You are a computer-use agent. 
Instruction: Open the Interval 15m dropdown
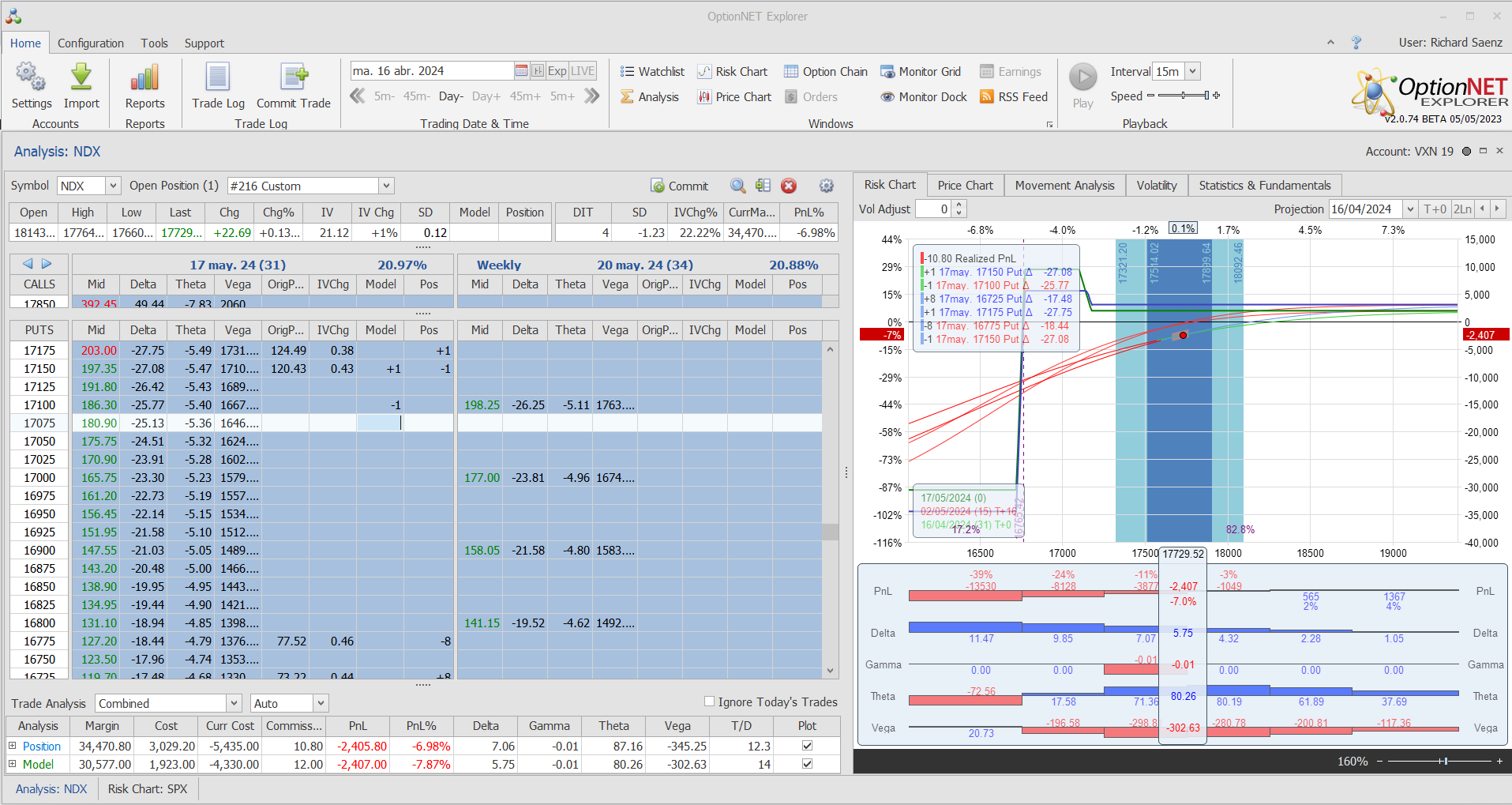click(1193, 71)
